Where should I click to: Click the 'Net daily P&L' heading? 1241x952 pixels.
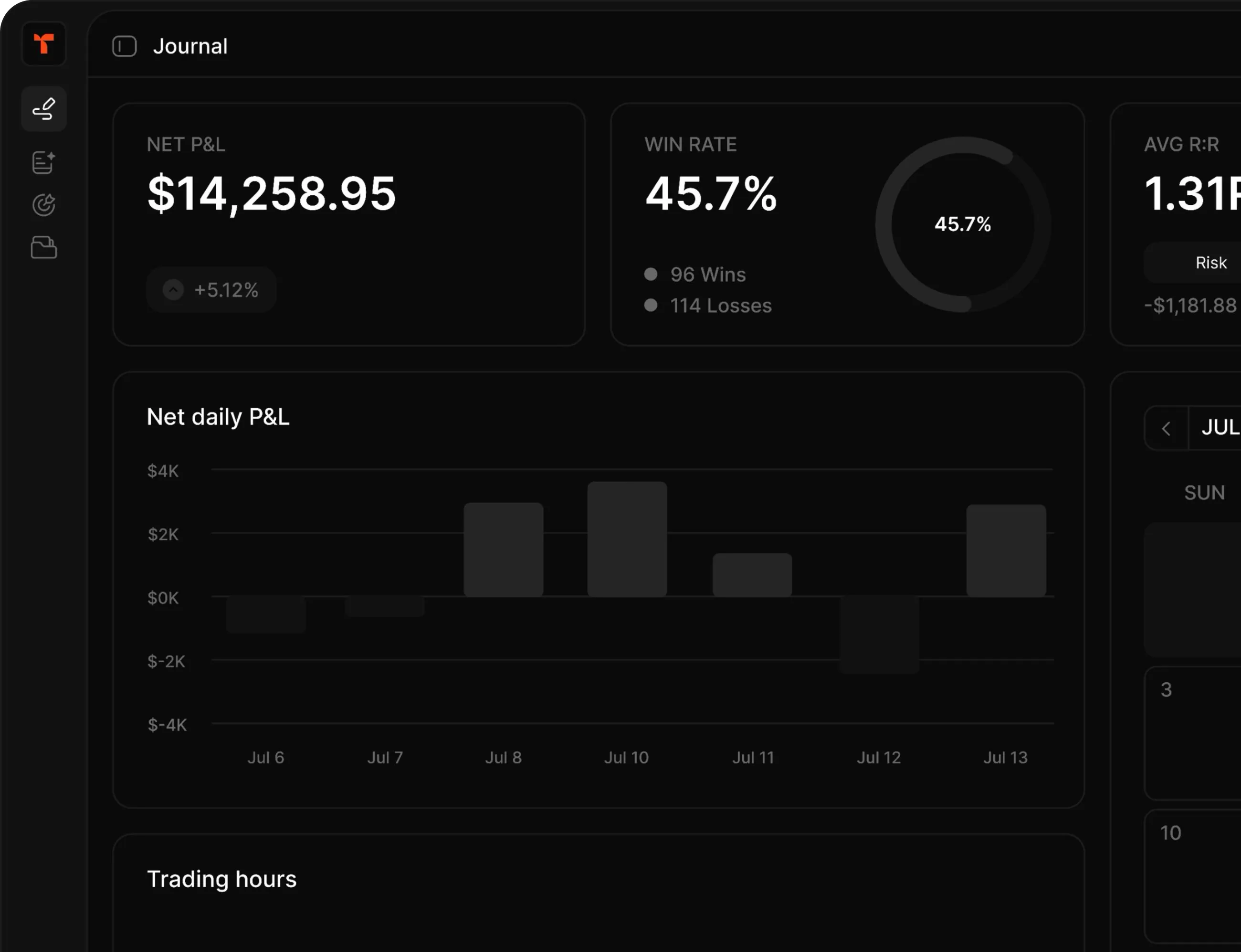218,417
